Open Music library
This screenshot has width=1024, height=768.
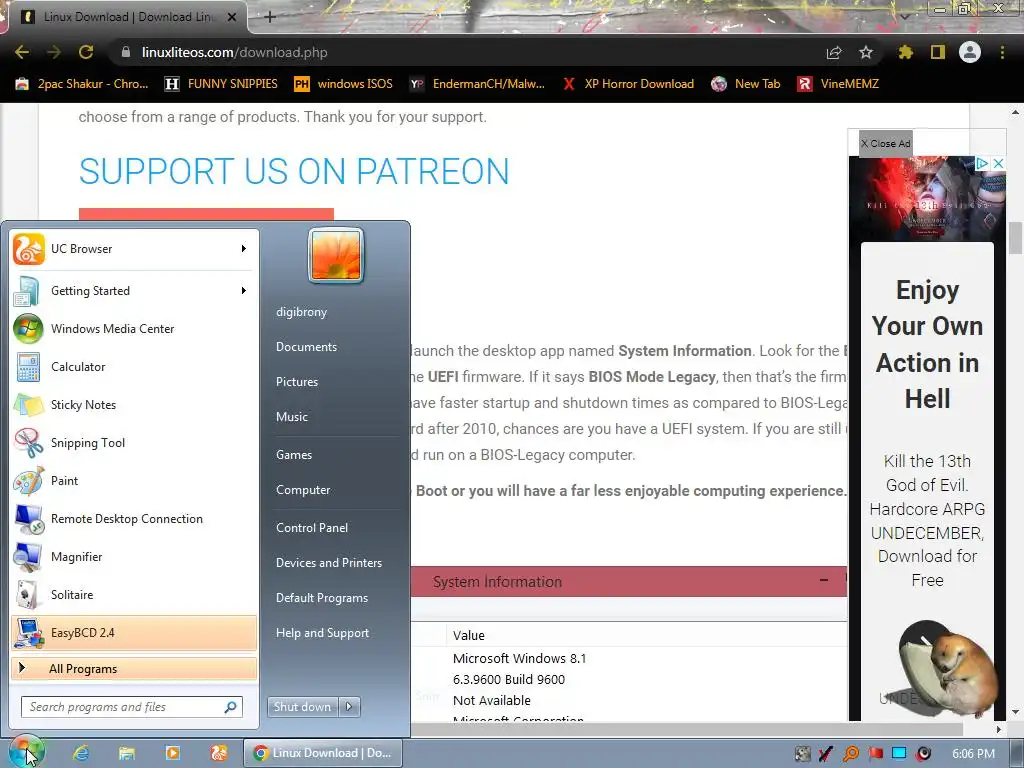point(291,417)
